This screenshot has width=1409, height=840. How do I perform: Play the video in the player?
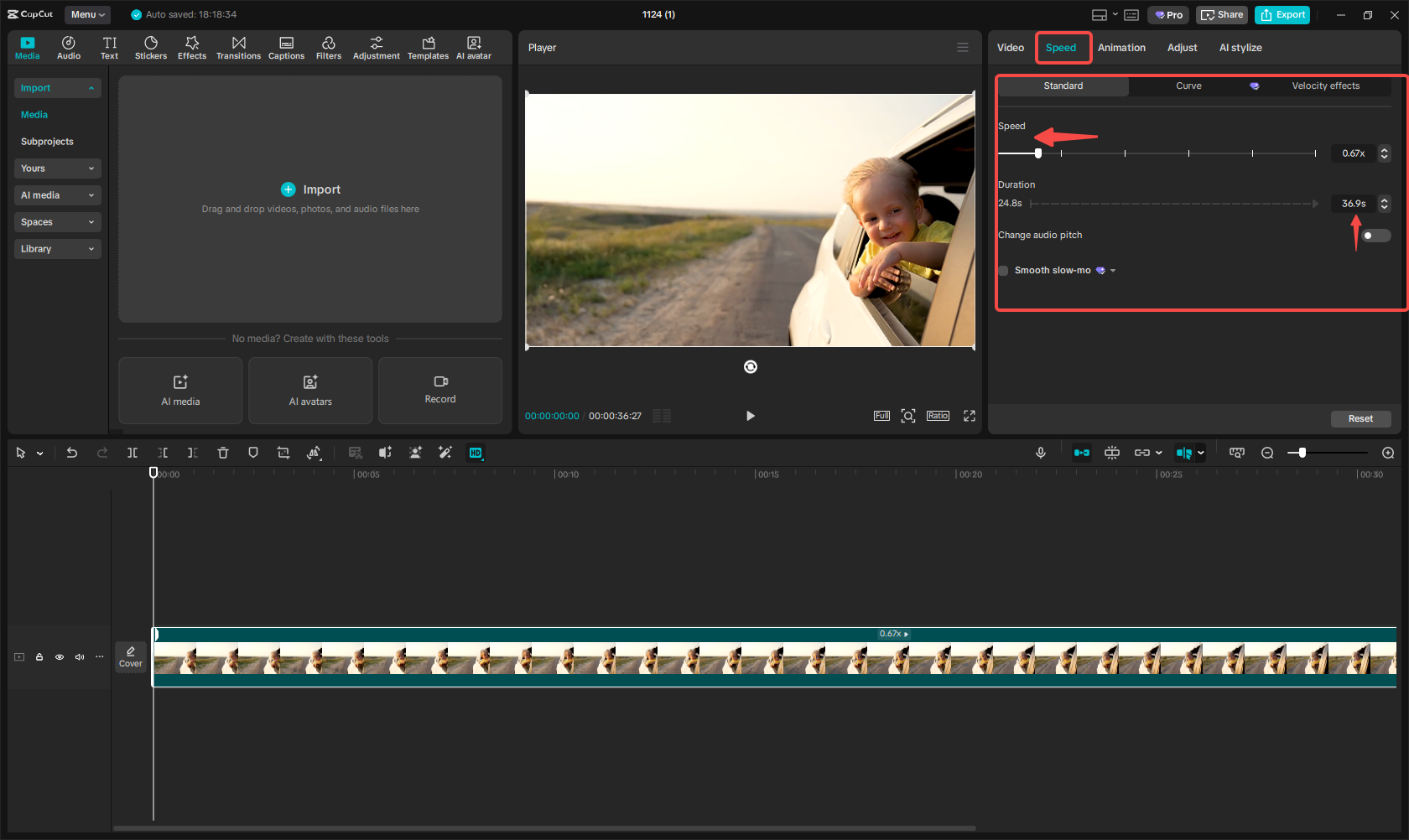pyautogui.click(x=750, y=416)
